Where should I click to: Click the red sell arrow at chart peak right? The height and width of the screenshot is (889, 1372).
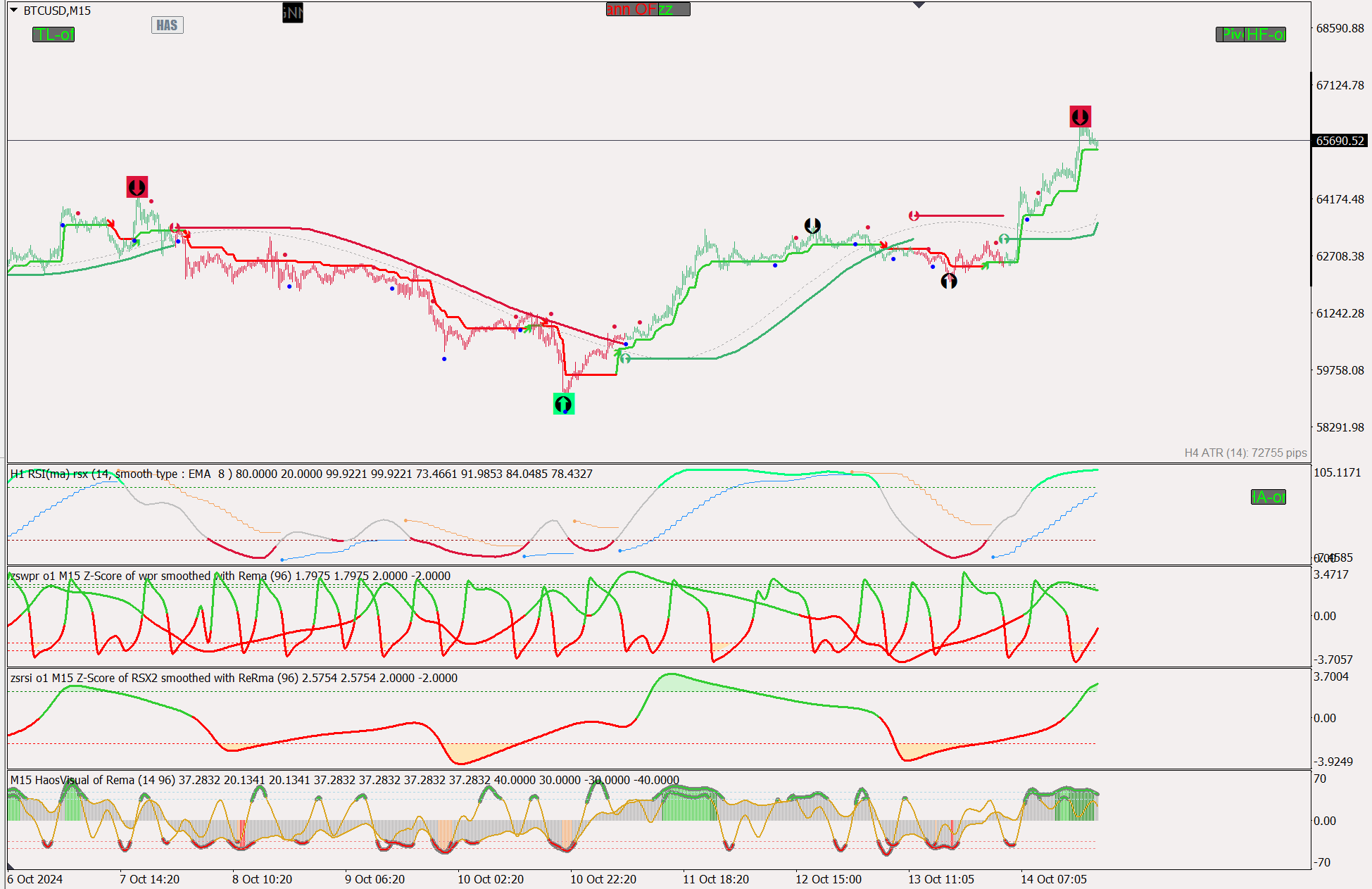(1080, 116)
